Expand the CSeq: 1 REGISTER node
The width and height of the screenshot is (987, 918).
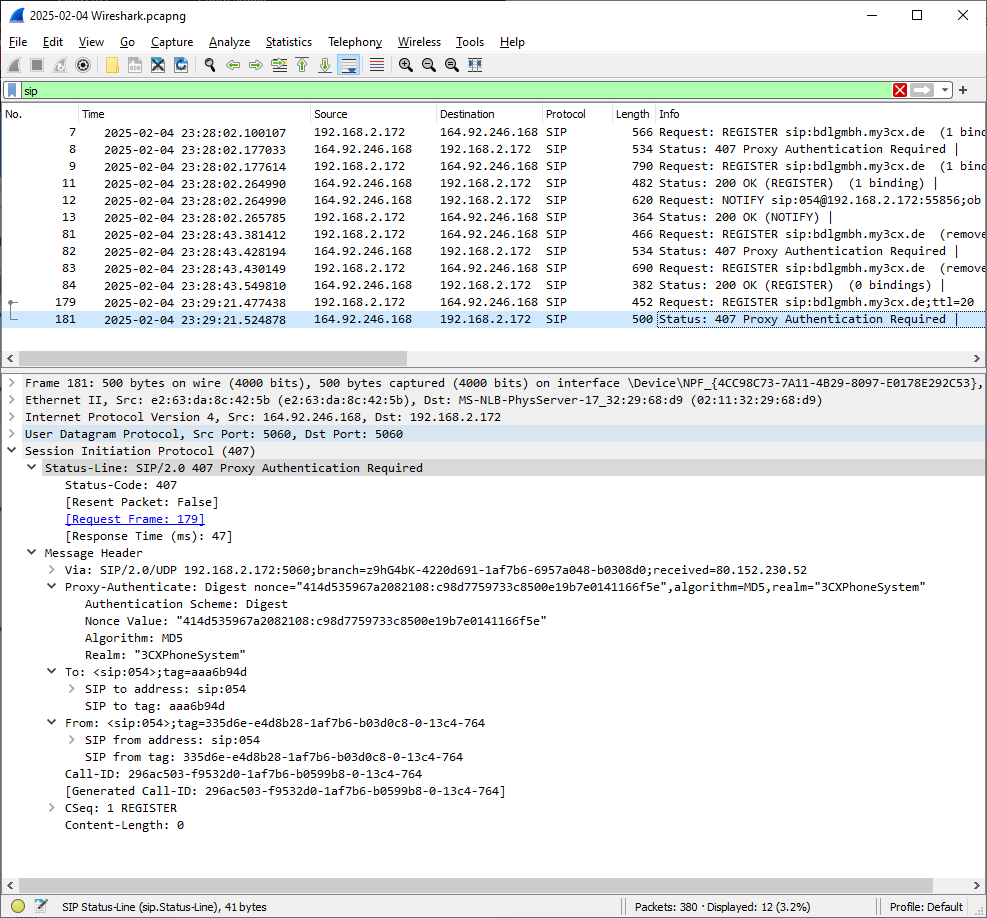tap(52, 808)
